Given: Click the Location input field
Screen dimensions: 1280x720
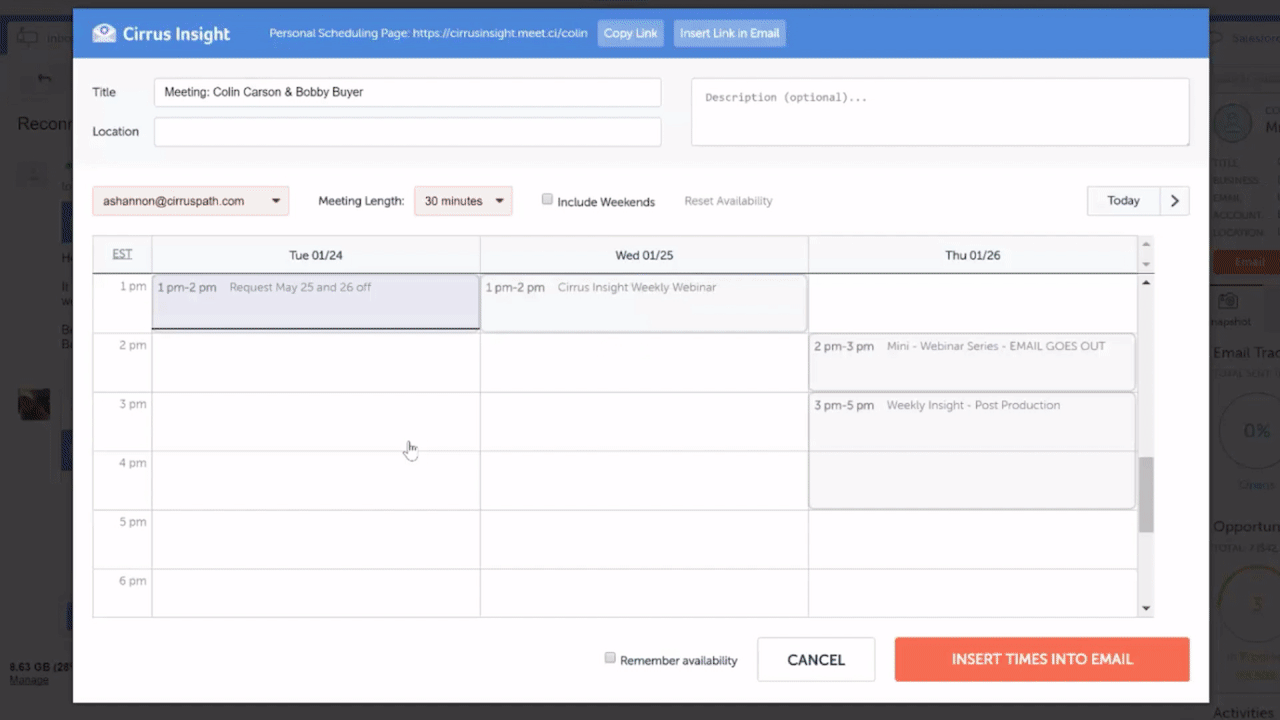Looking at the screenshot, I should (407, 132).
